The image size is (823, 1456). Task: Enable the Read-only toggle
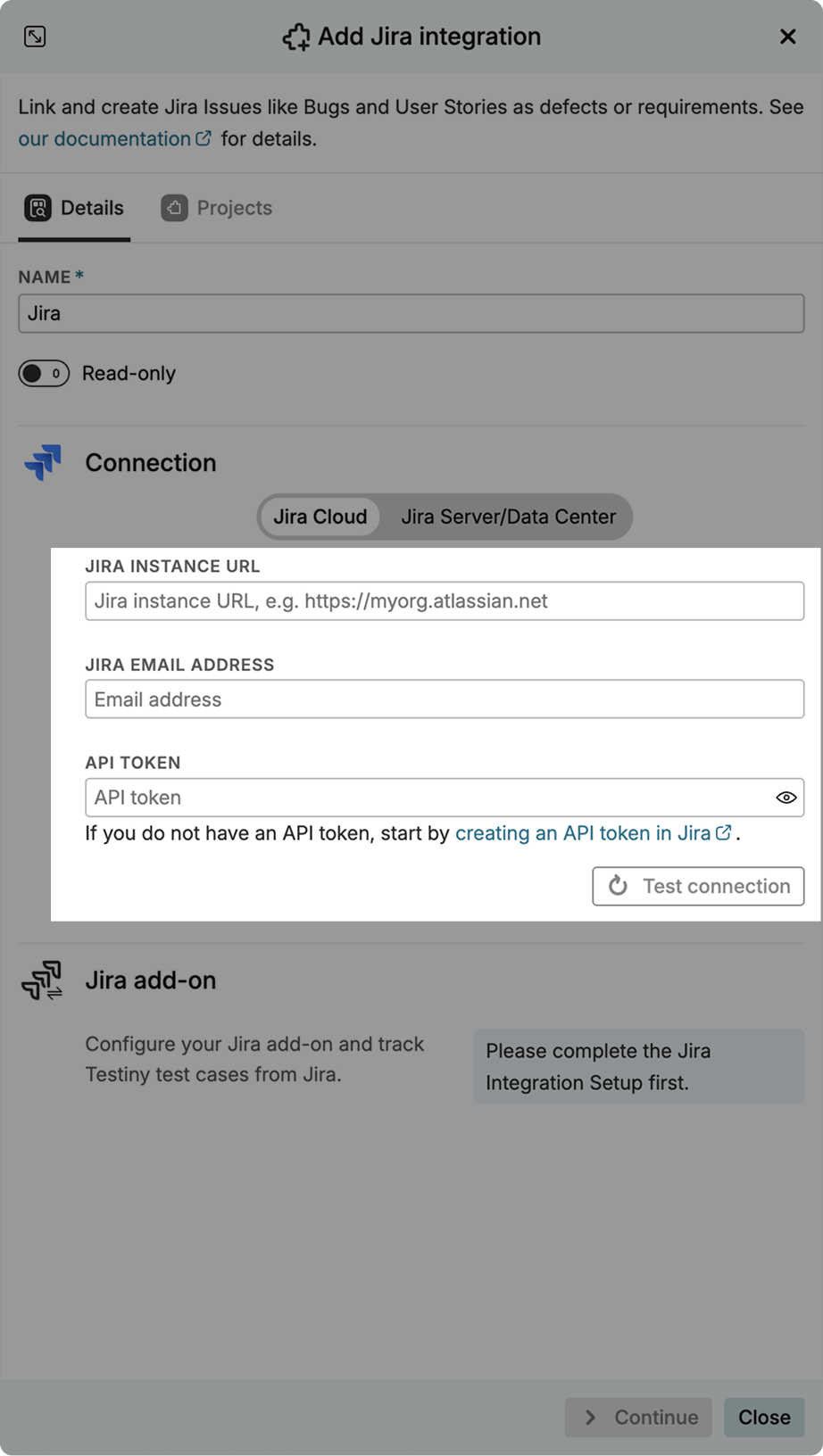tap(44, 373)
